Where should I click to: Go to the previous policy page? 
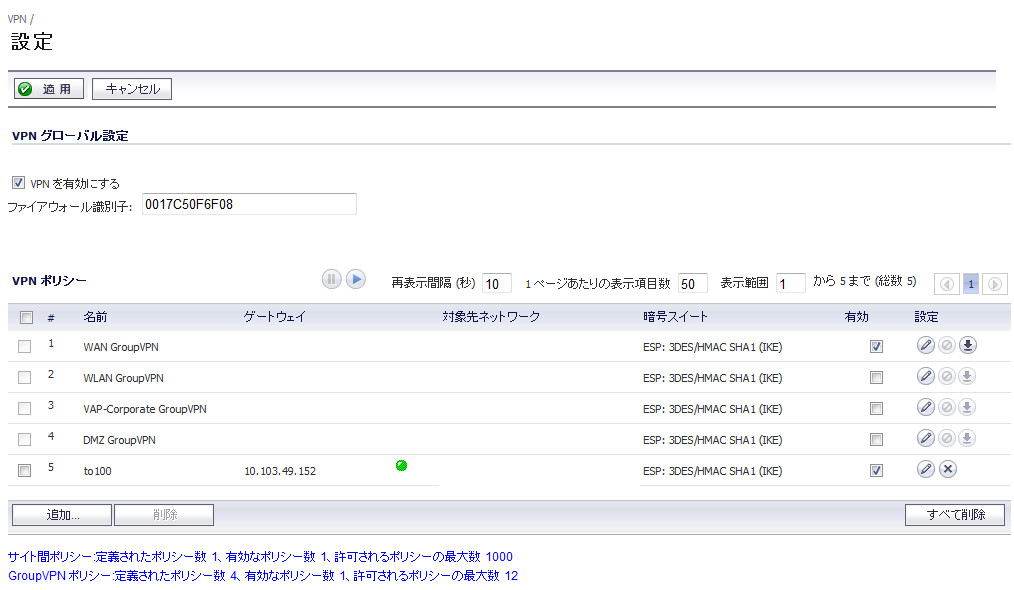947,284
